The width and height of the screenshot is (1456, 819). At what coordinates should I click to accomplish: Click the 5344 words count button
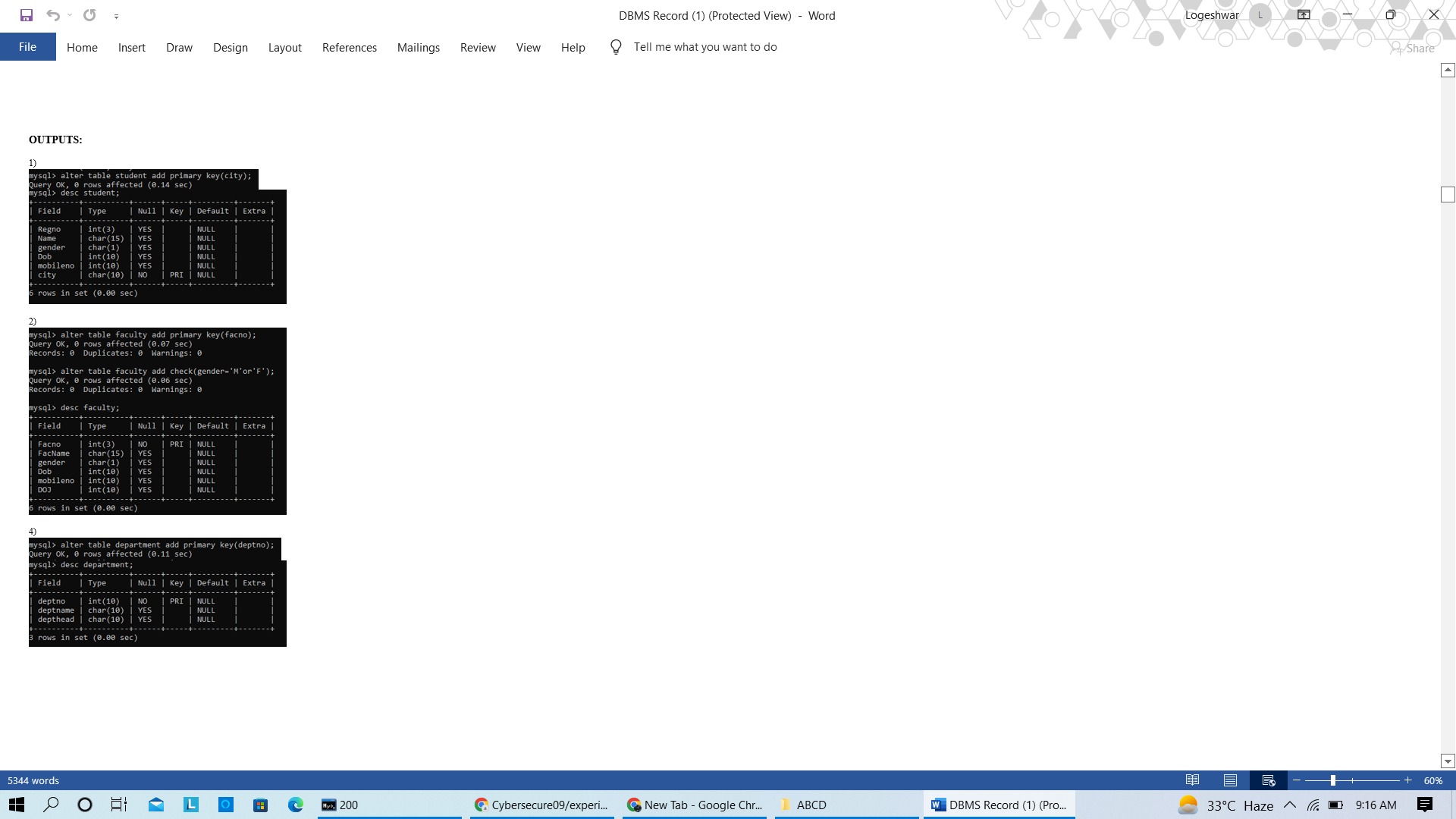click(x=33, y=780)
